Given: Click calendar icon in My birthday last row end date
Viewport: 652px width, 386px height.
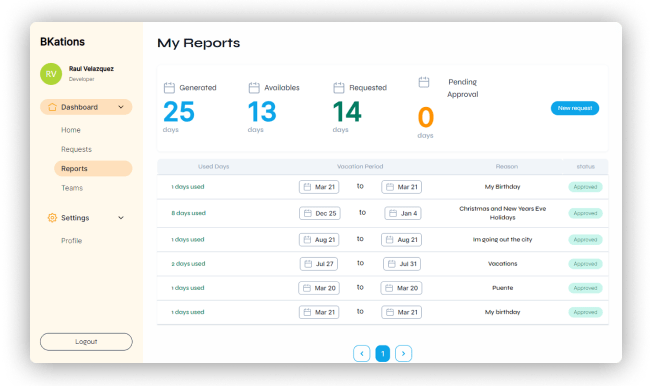Looking at the screenshot, I should (390, 312).
